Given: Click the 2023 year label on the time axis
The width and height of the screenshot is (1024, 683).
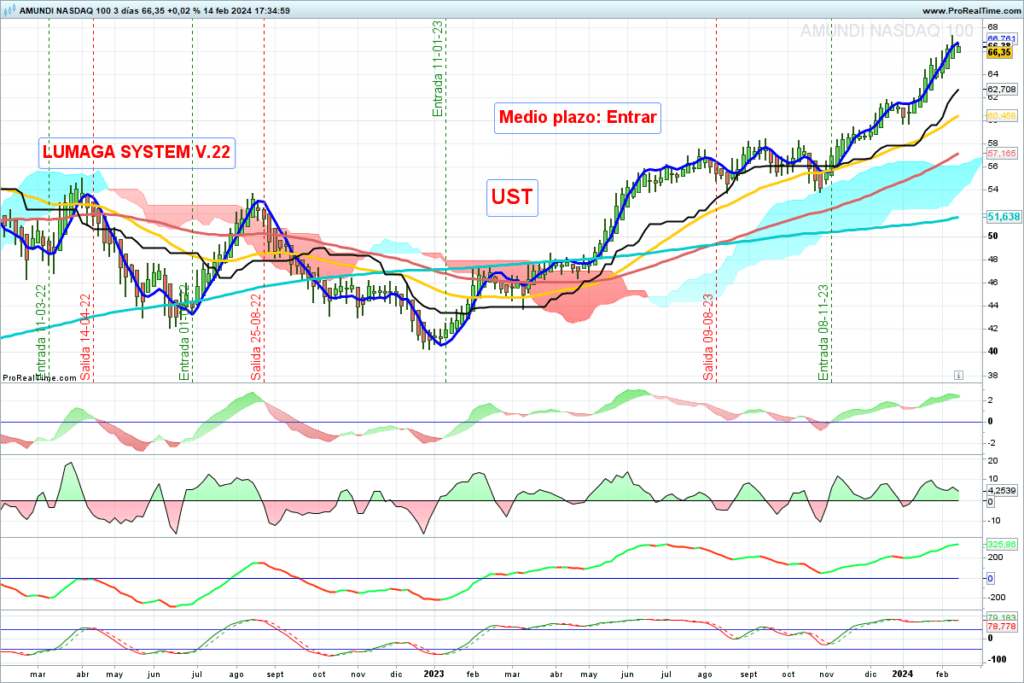Looking at the screenshot, I should pos(434,674).
